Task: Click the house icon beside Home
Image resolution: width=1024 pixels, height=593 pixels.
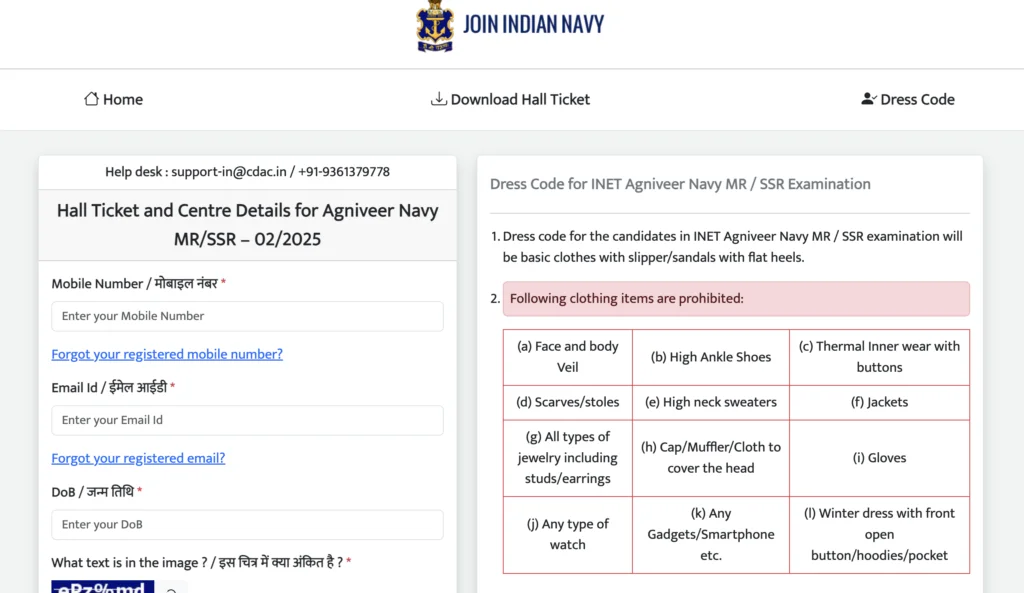Action: click(x=91, y=99)
